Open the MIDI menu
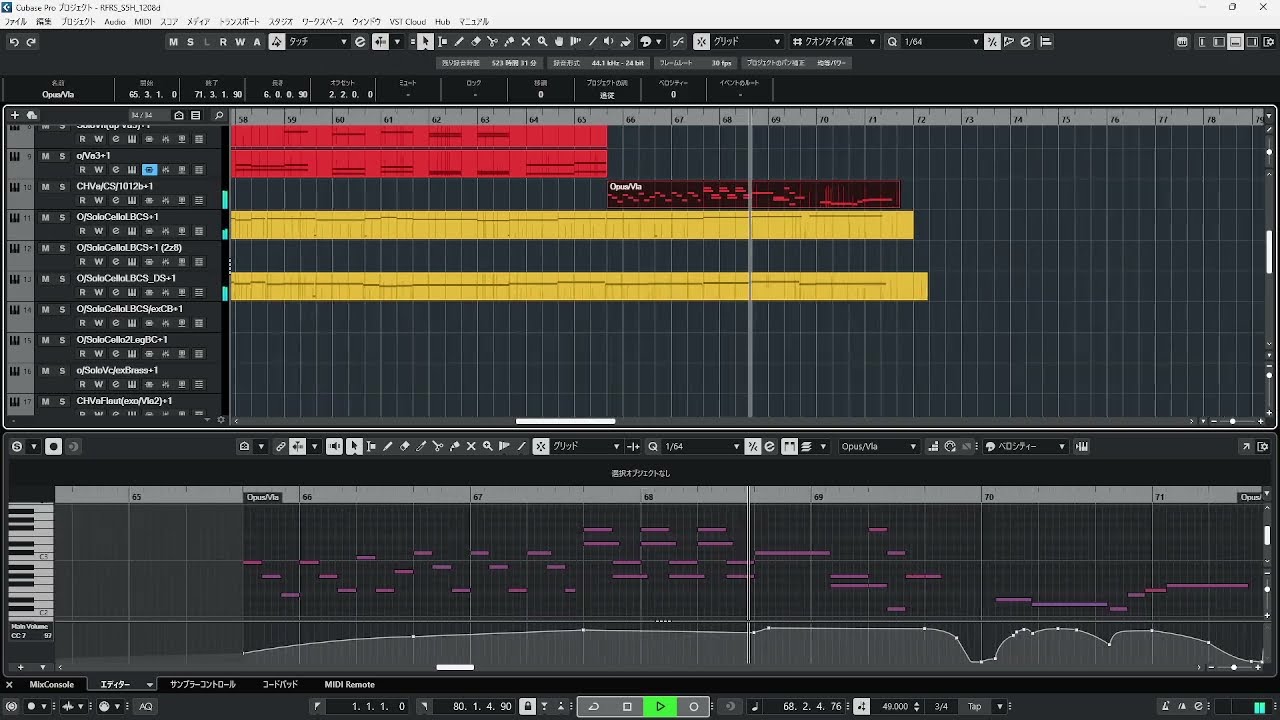The height and width of the screenshot is (720, 1280). coord(143,21)
